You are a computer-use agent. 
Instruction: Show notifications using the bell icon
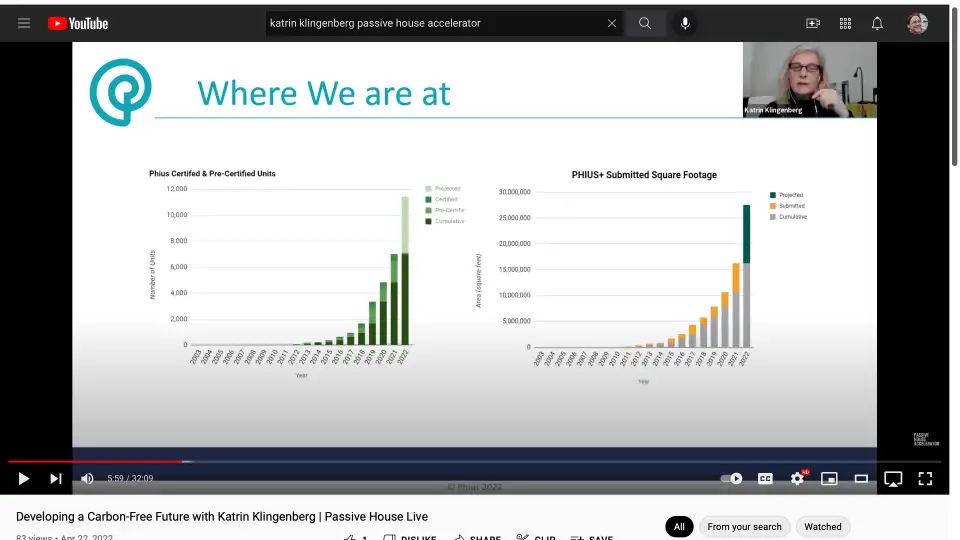877,23
